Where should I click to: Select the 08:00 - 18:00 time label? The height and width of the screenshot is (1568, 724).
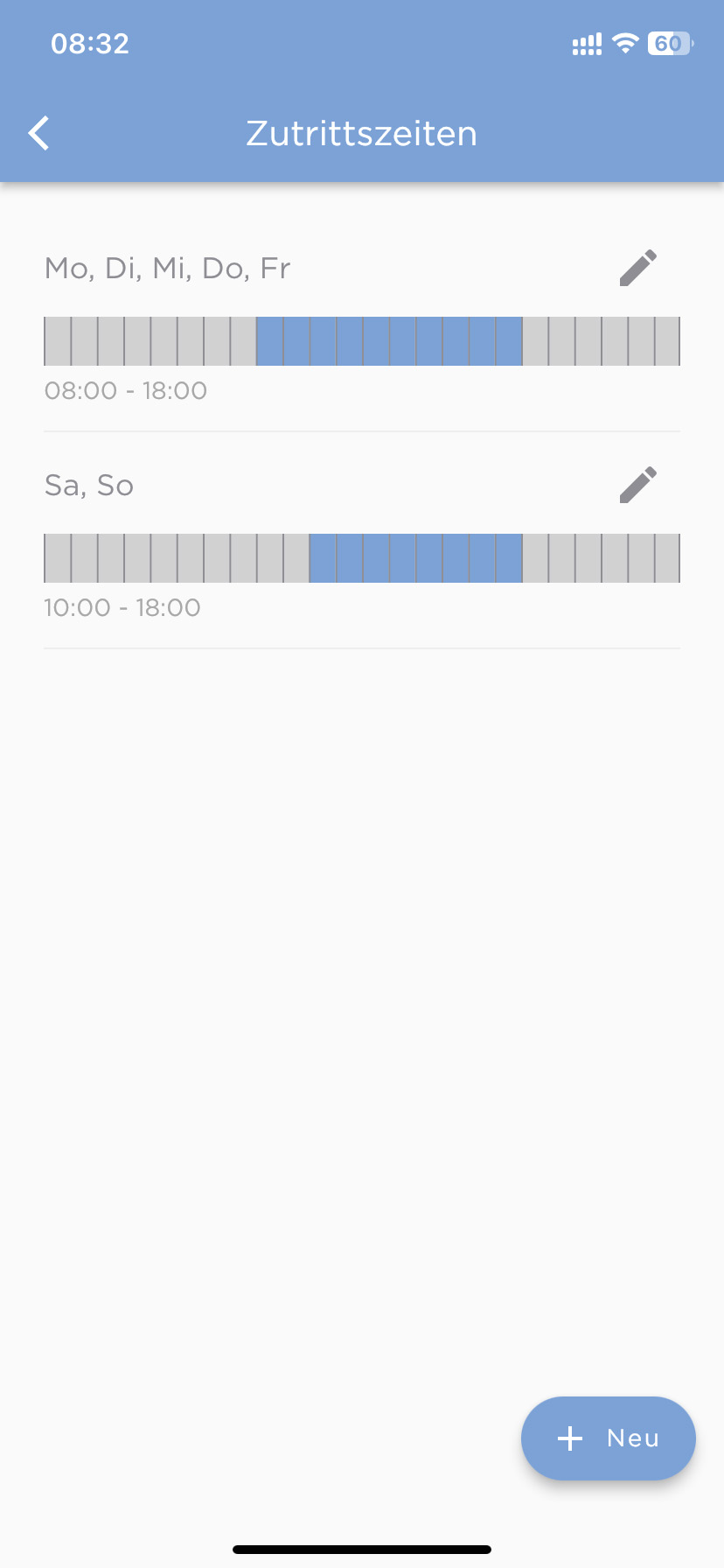(x=126, y=390)
